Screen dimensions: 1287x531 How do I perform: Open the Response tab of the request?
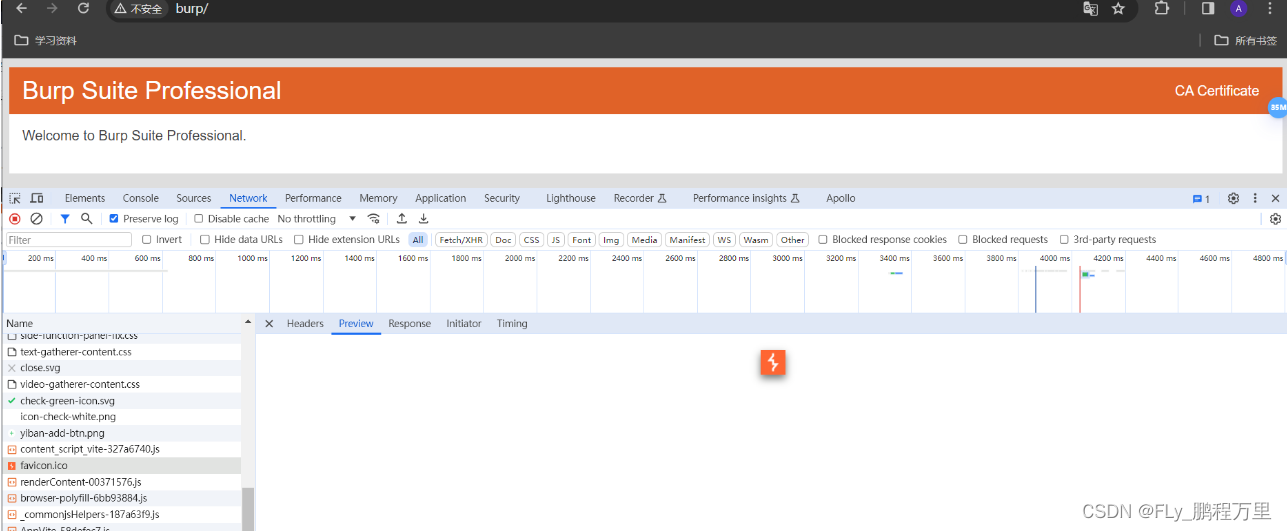[410, 324]
